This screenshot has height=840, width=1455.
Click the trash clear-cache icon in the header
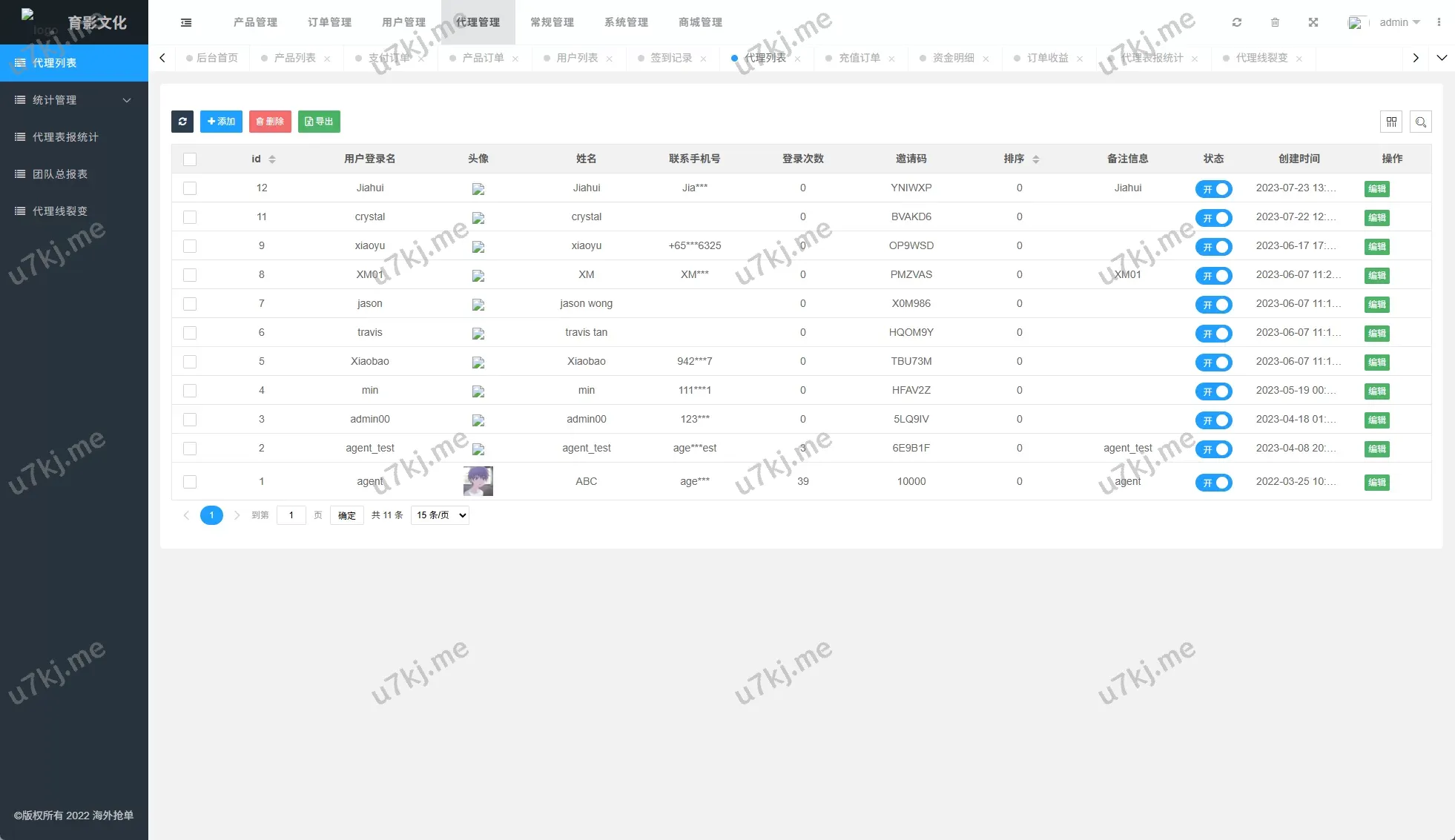(1275, 22)
